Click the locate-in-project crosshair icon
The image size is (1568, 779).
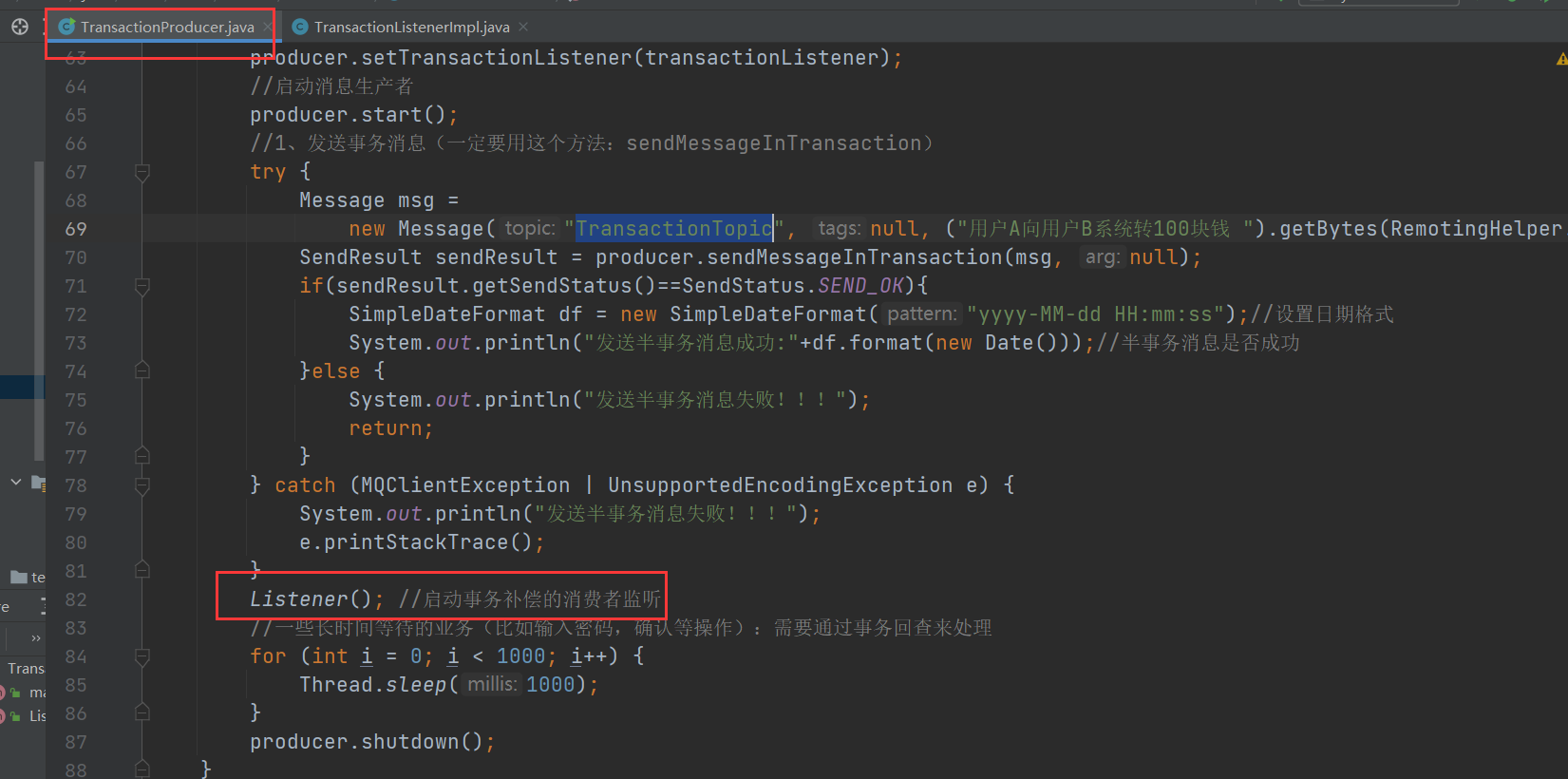pyautogui.click(x=20, y=27)
